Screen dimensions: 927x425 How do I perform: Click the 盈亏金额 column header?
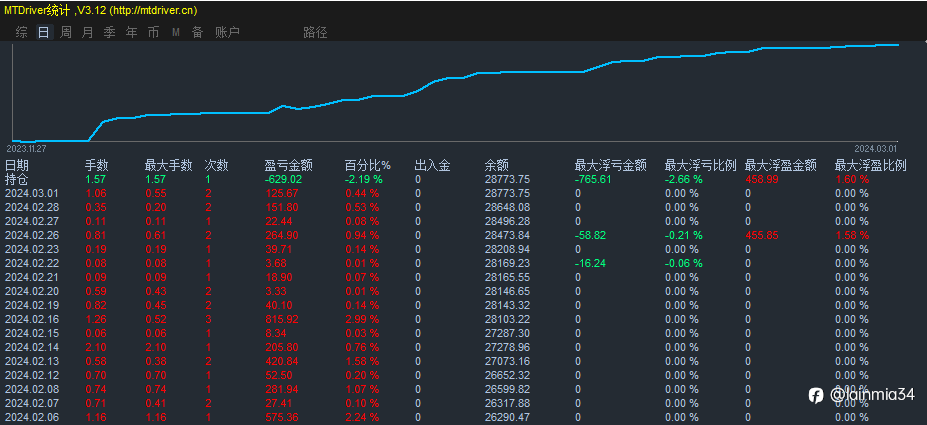tap(289, 166)
